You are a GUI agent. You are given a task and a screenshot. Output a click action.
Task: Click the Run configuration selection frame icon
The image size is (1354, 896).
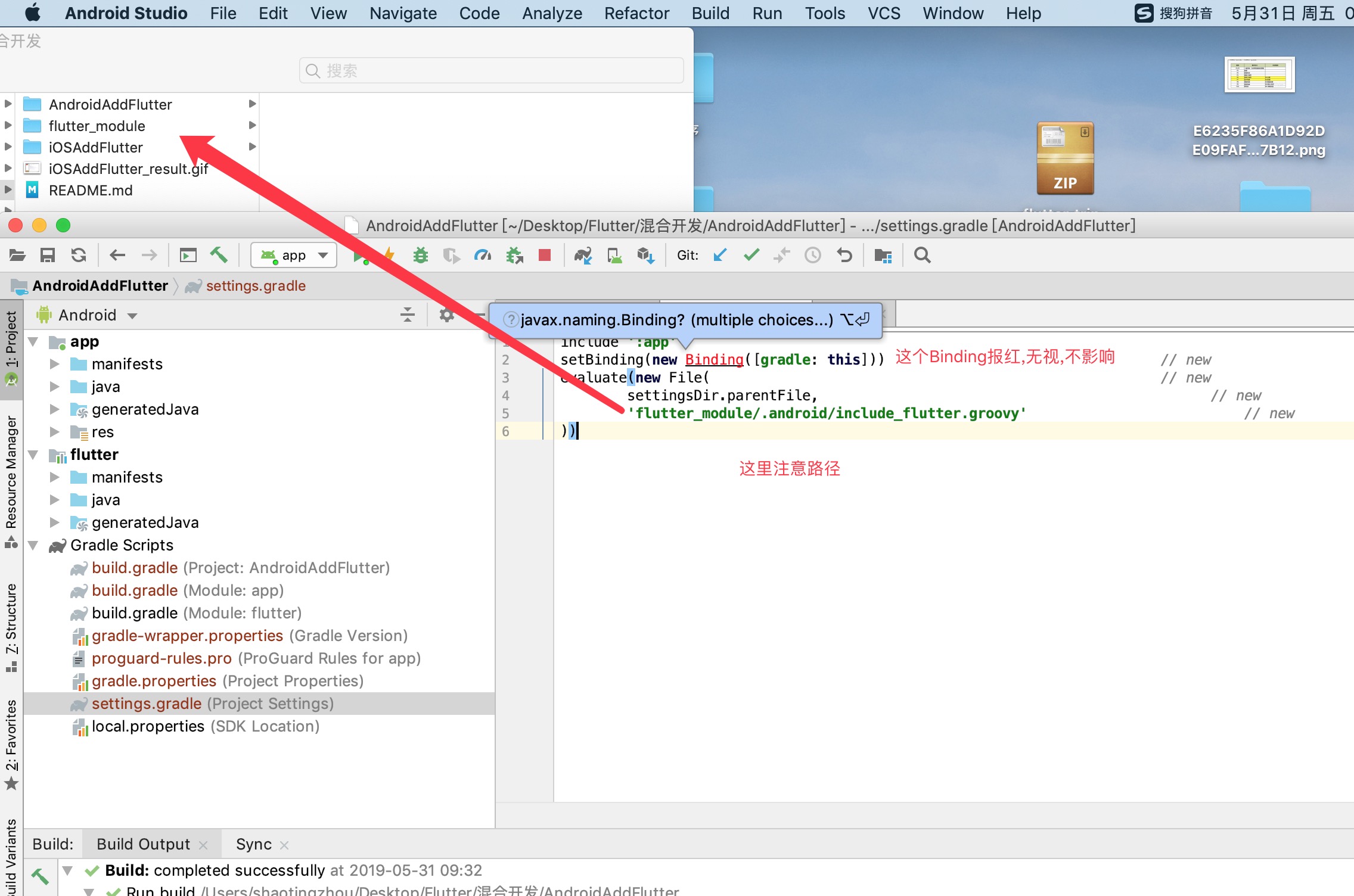[x=188, y=256]
